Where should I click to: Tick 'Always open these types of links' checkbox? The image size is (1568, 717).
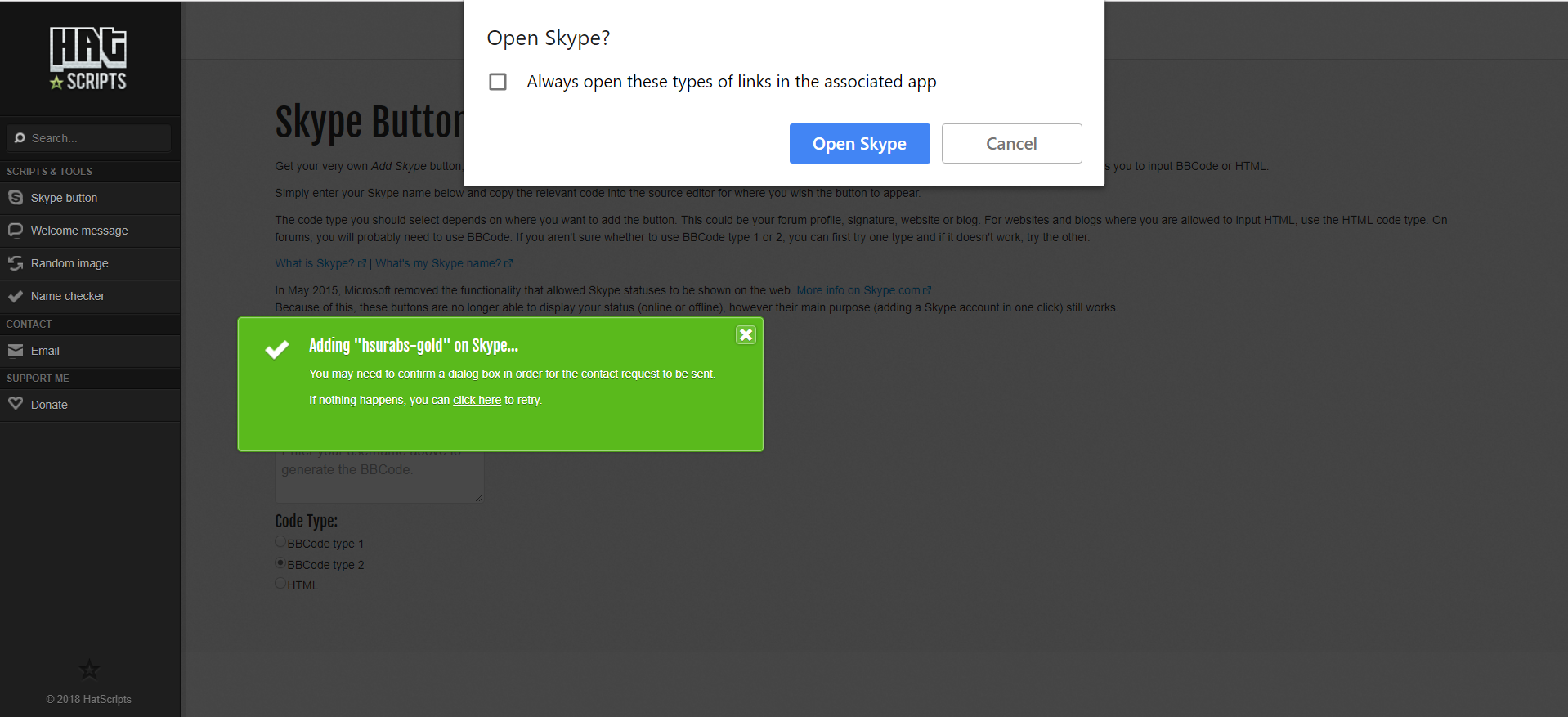[x=498, y=82]
